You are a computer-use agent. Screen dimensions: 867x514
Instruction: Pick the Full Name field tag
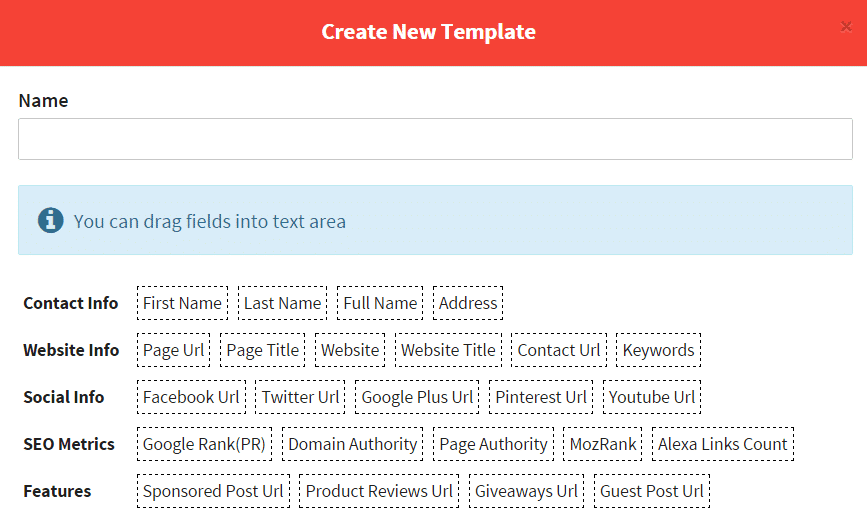(380, 303)
